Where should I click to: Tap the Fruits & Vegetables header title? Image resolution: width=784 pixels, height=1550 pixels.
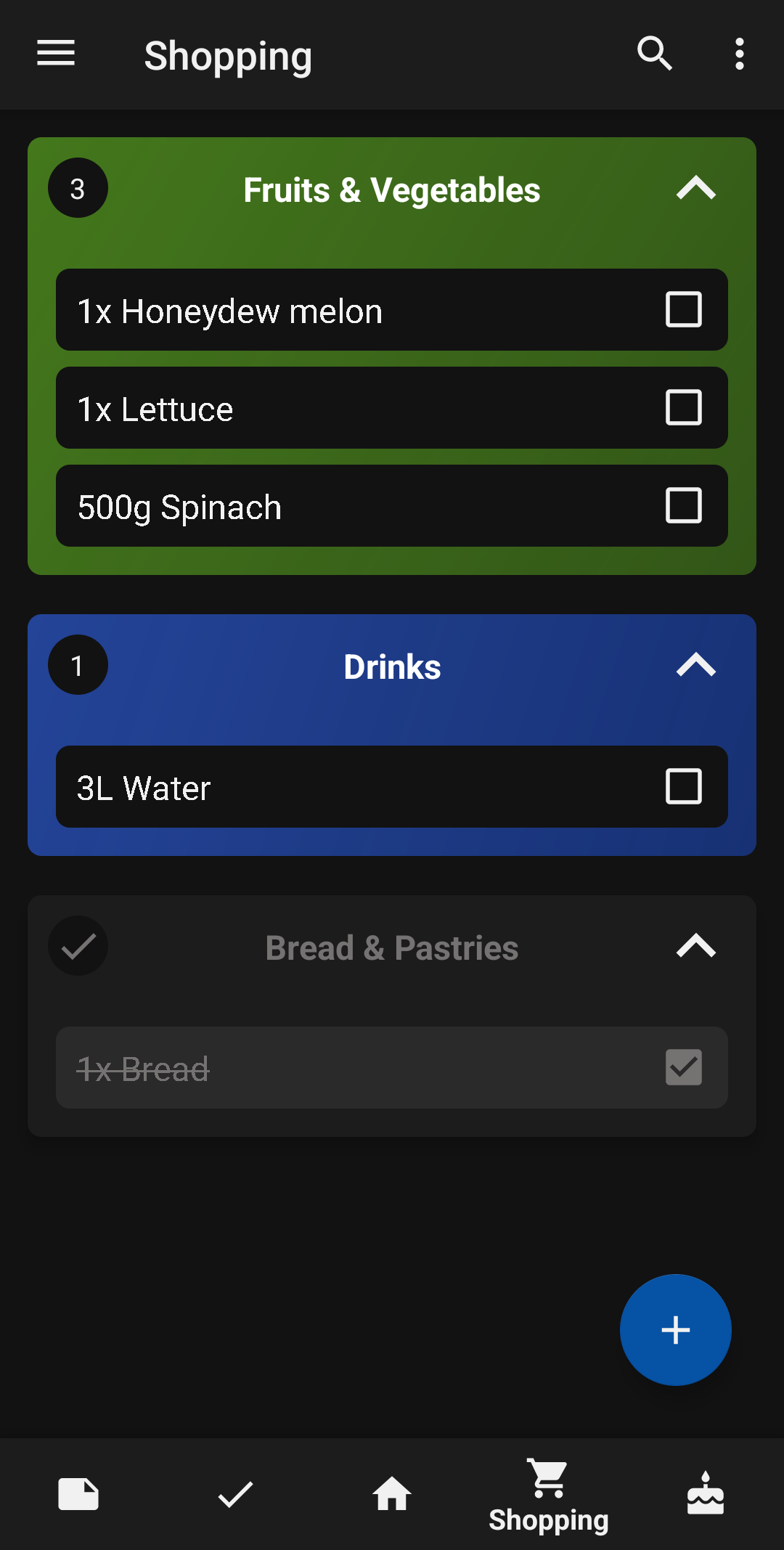click(x=392, y=190)
